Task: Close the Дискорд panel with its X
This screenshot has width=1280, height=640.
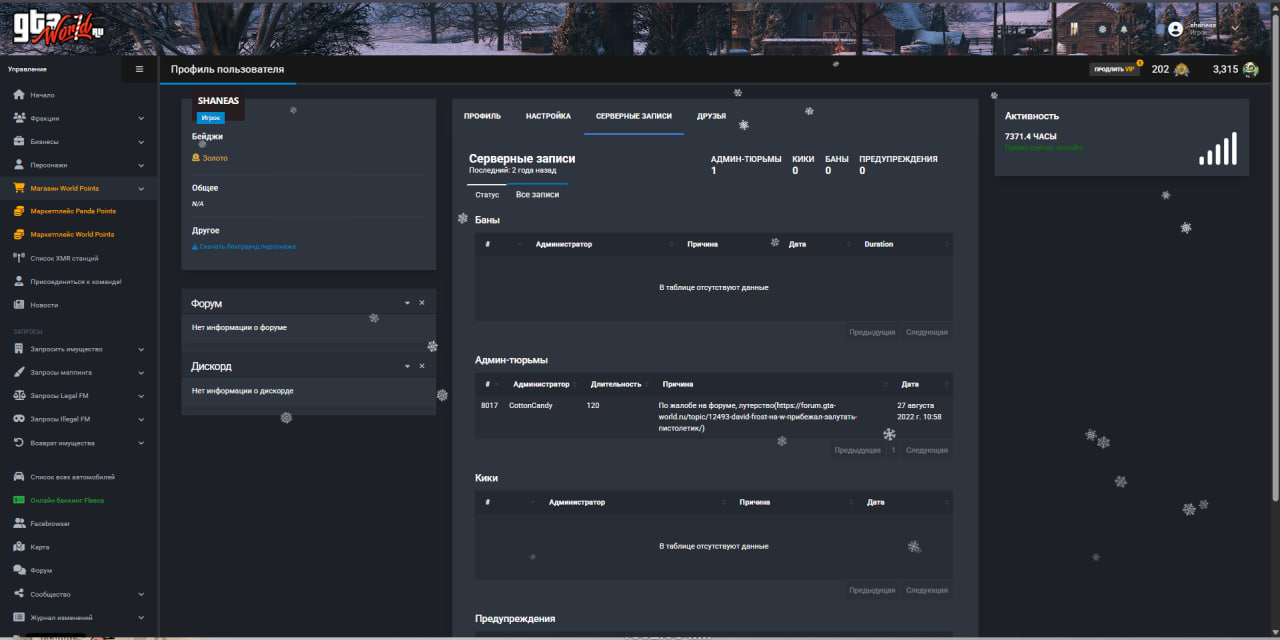Action: coord(422,366)
